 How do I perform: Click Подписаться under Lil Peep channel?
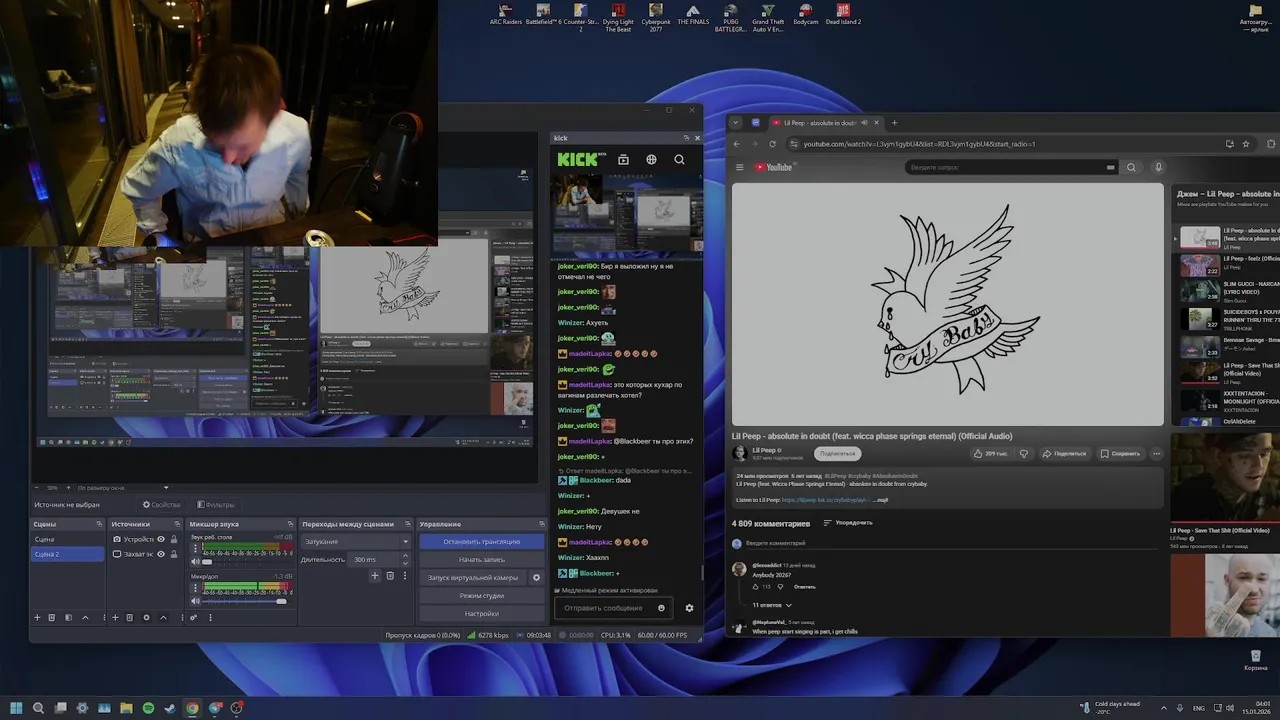[x=838, y=453]
